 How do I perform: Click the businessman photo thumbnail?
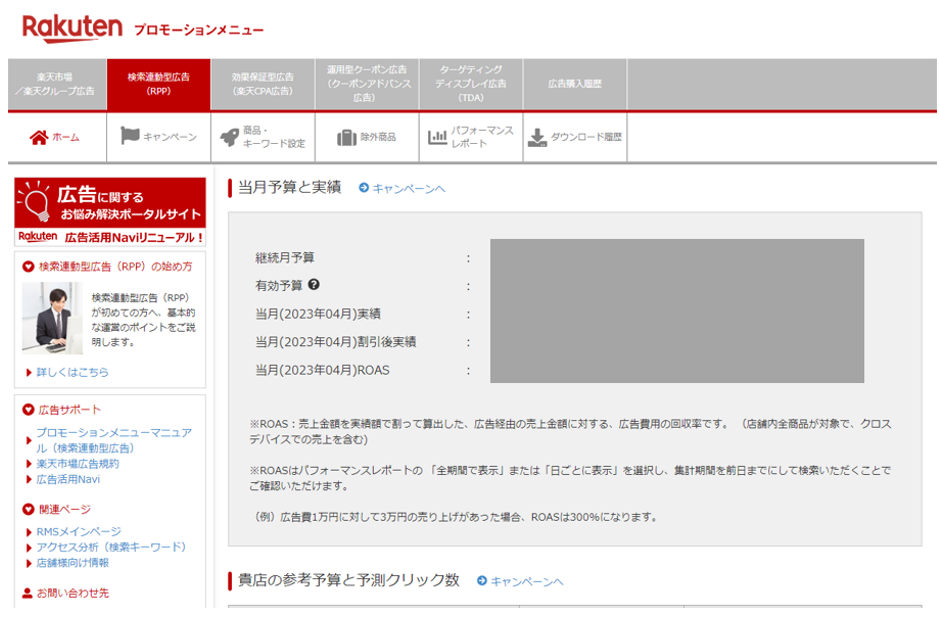(52, 318)
